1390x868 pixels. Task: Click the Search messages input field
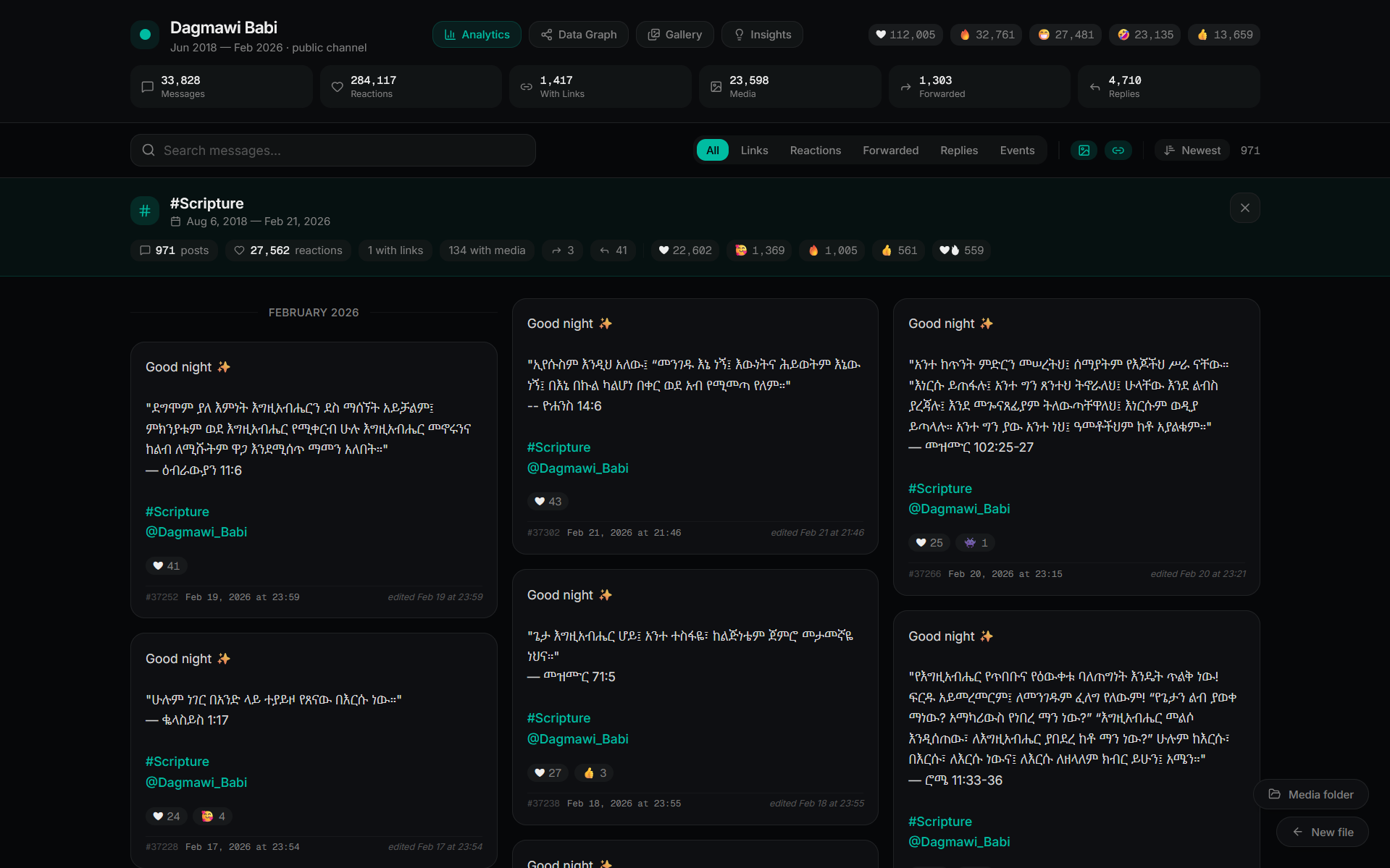[333, 151]
